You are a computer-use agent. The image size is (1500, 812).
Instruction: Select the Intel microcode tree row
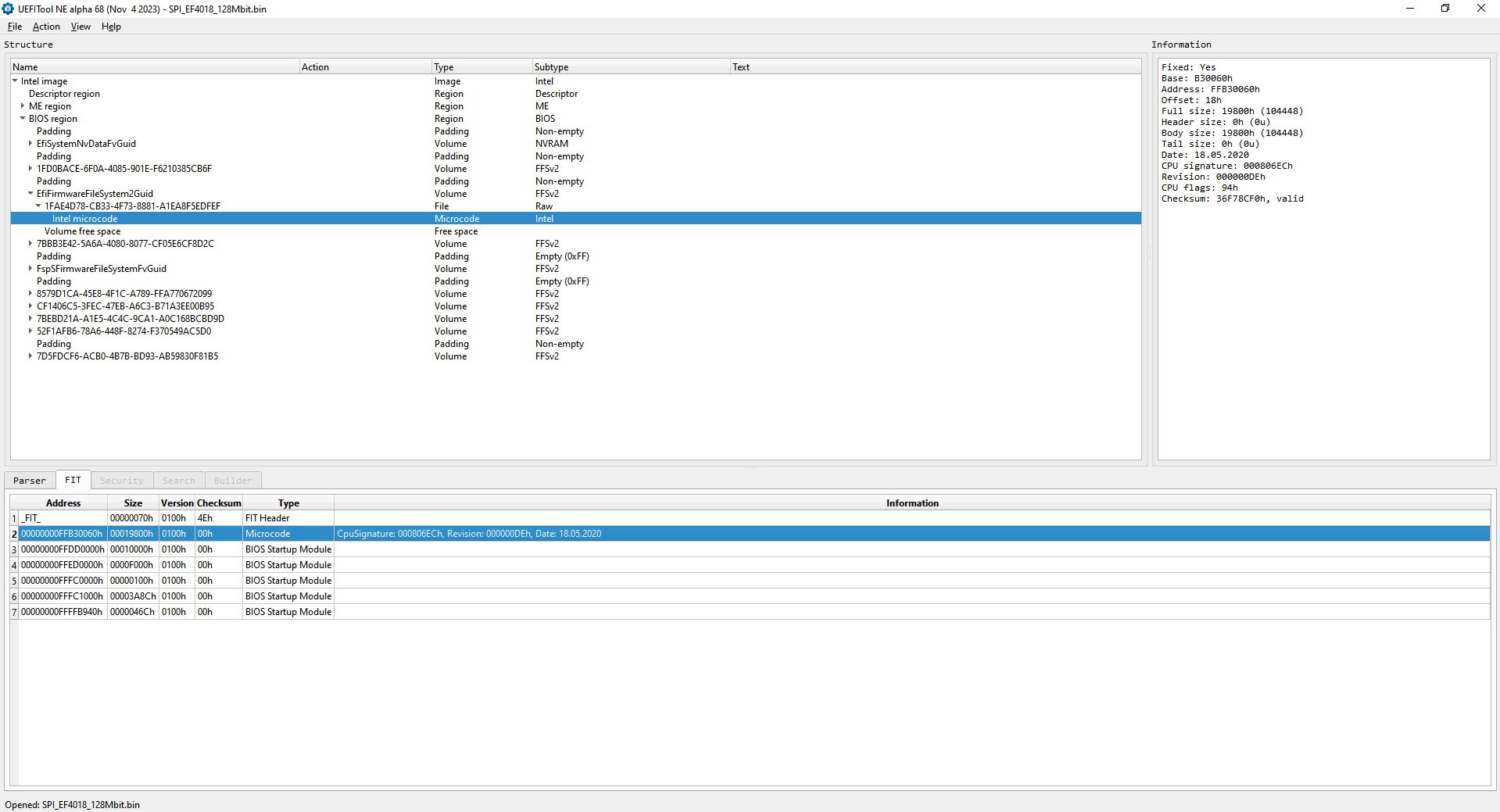(84, 219)
